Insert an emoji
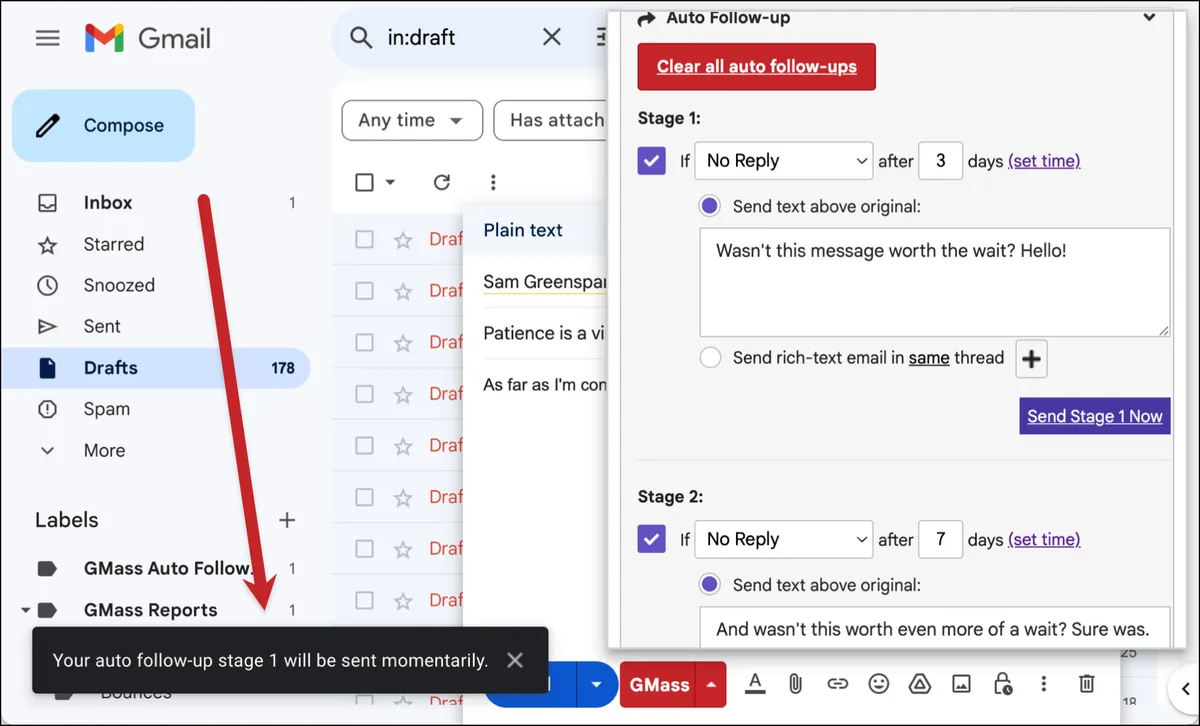 click(x=879, y=684)
